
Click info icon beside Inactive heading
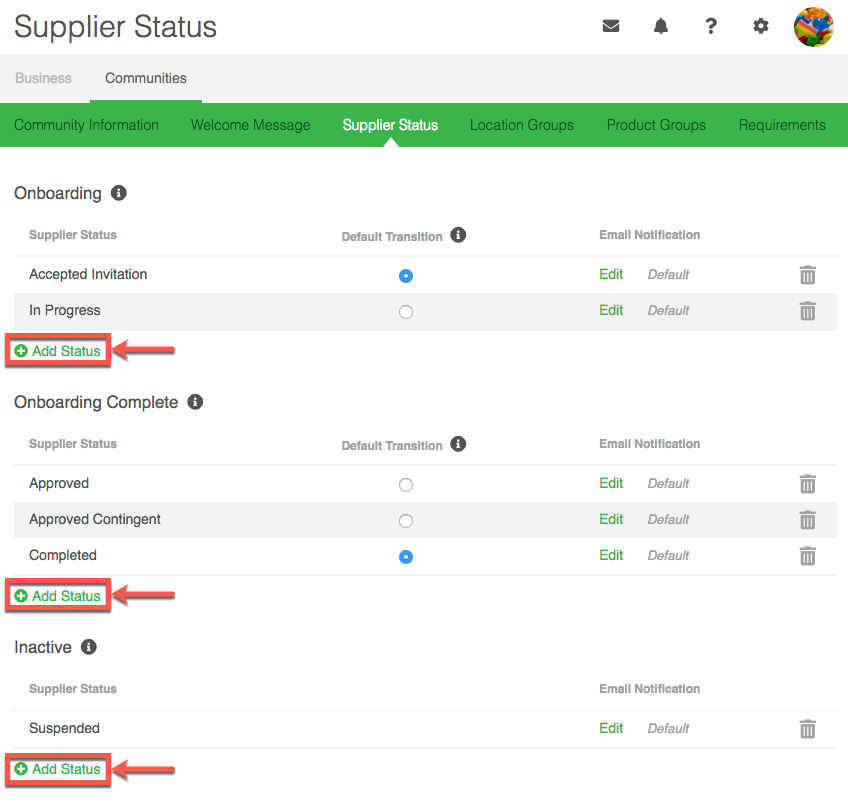tap(89, 647)
